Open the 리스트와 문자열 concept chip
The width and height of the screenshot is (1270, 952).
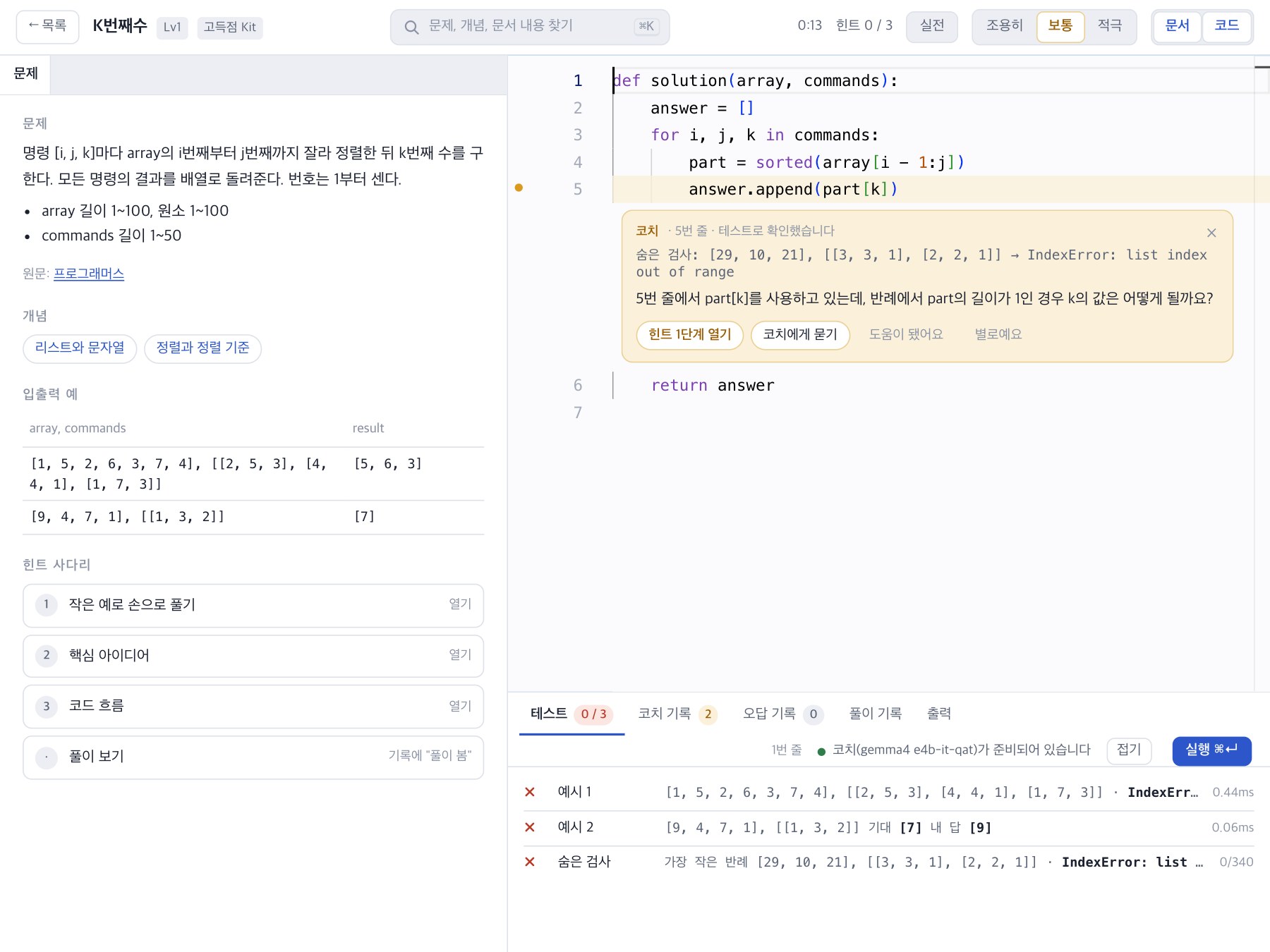point(80,348)
